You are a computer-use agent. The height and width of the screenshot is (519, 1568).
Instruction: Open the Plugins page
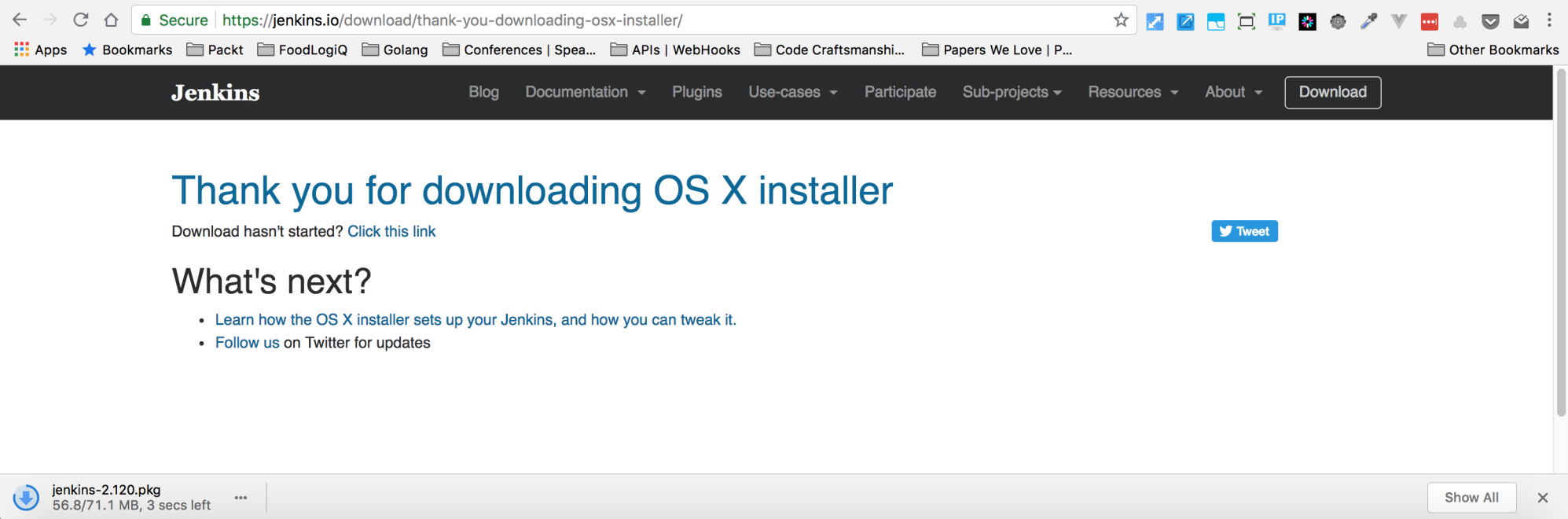[x=697, y=92]
